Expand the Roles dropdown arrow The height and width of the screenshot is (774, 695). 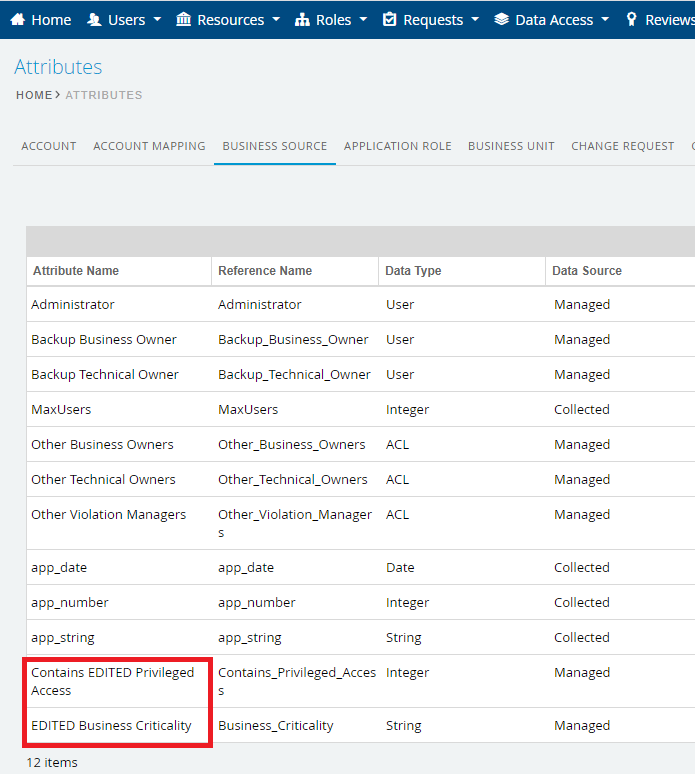(363, 20)
